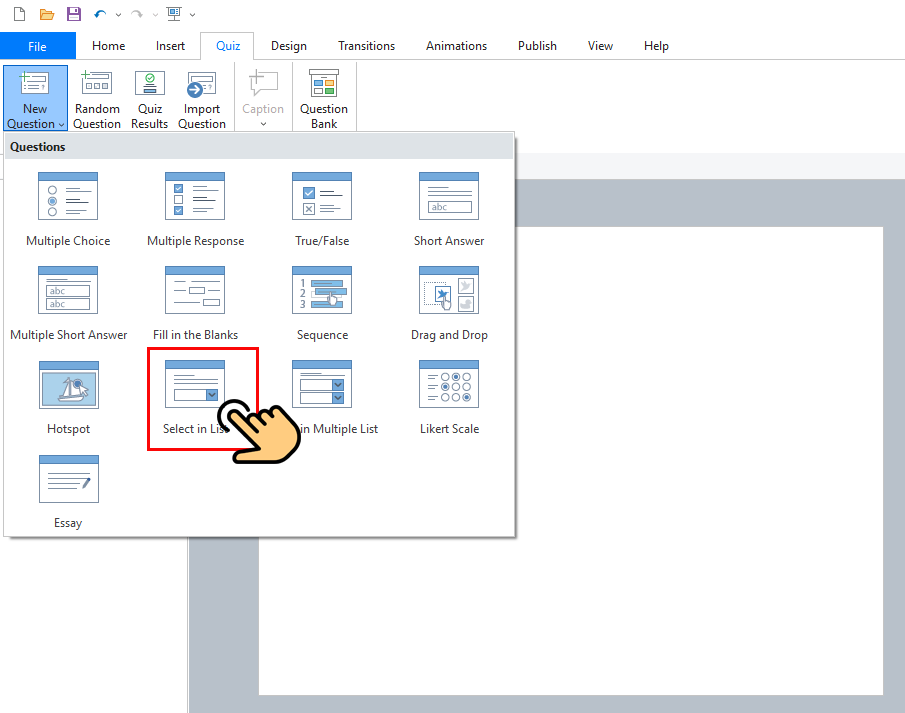Image resolution: width=905 pixels, height=713 pixels.
Task: Select the Multiple Choice question type
Action: coord(68,210)
